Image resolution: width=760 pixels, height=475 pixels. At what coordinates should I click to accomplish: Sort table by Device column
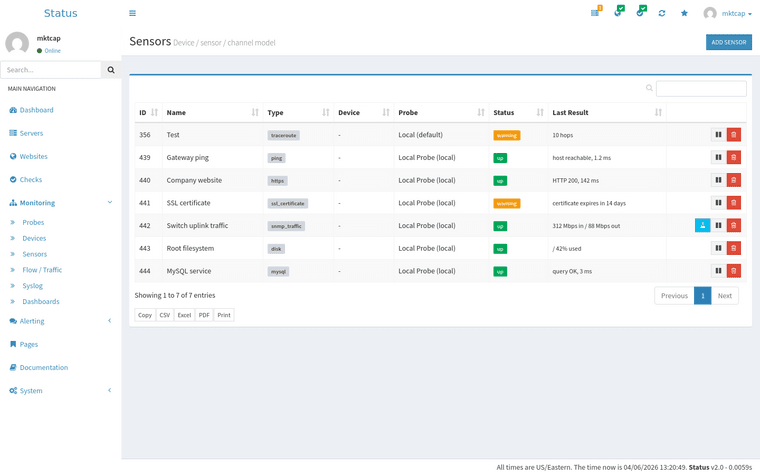pyautogui.click(x=364, y=112)
